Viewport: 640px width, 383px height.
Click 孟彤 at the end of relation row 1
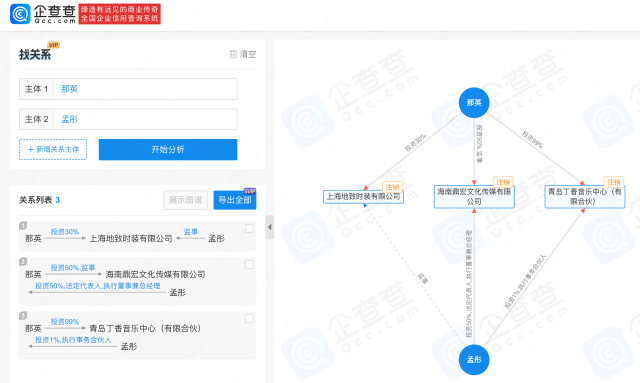[x=216, y=238]
